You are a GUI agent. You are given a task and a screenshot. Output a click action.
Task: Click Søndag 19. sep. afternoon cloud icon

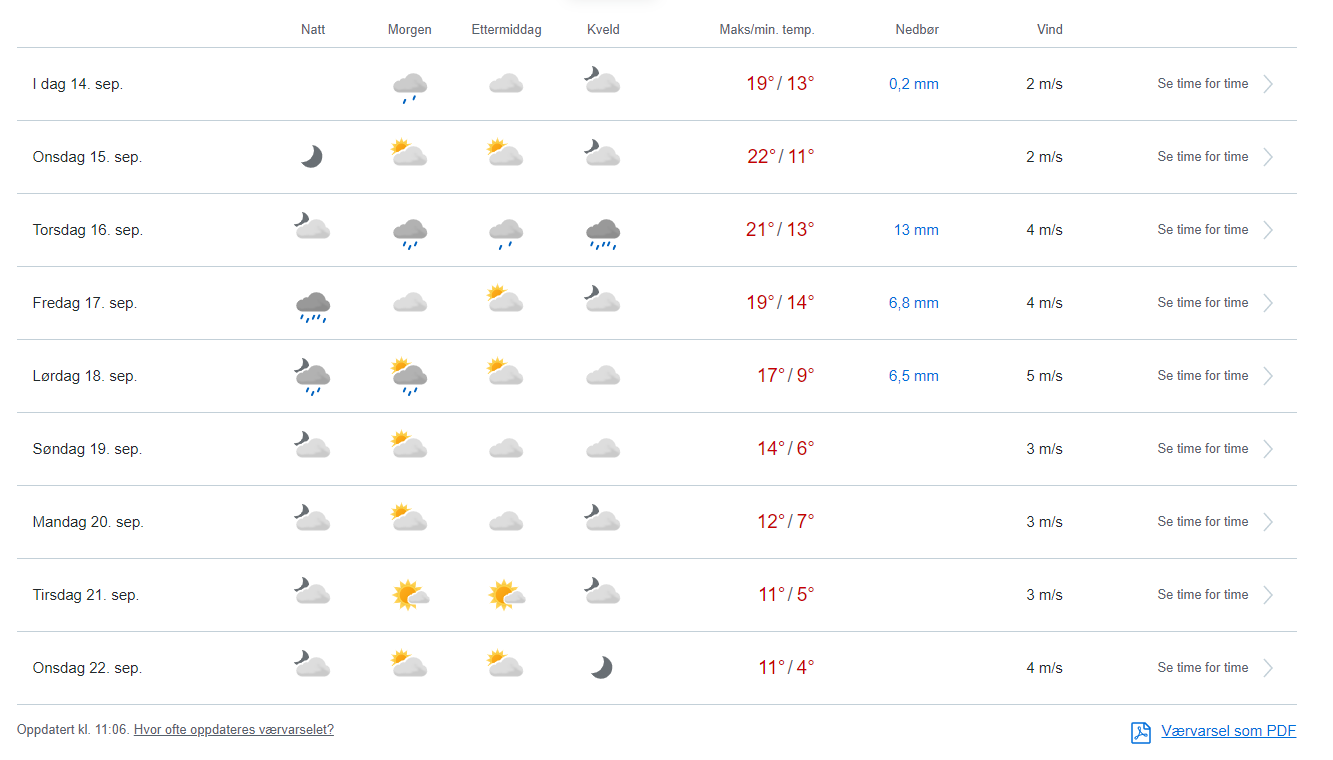pos(506,449)
